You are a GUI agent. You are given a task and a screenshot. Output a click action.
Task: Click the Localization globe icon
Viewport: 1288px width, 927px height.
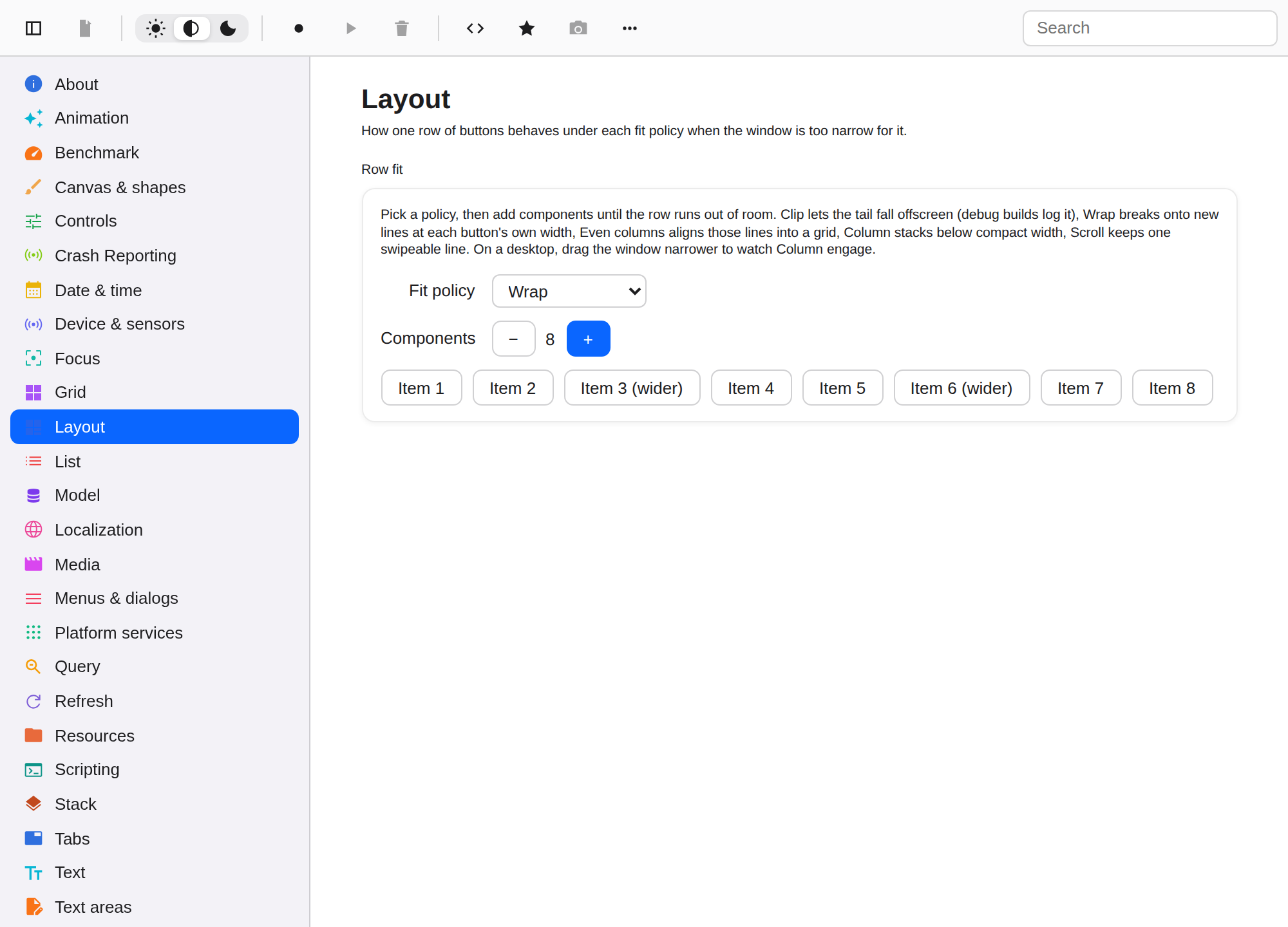click(33, 530)
